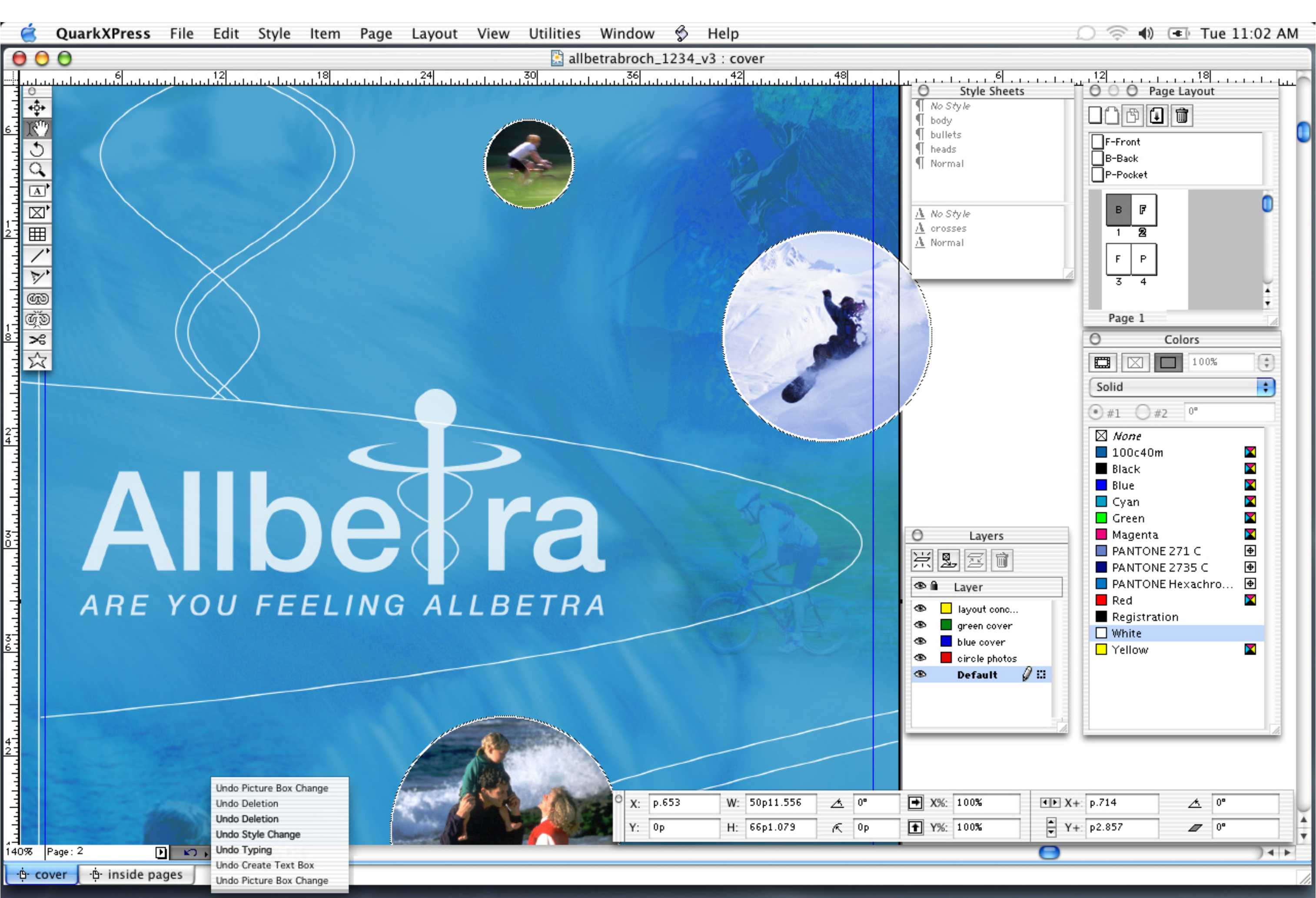The height and width of the screenshot is (898, 1316).
Task: Select the Line tool
Action: (37, 255)
